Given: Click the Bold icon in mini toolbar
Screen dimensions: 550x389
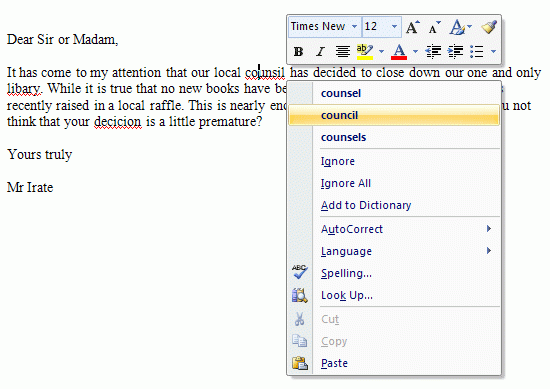Looking at the screenshot, I should click(299, 52).
